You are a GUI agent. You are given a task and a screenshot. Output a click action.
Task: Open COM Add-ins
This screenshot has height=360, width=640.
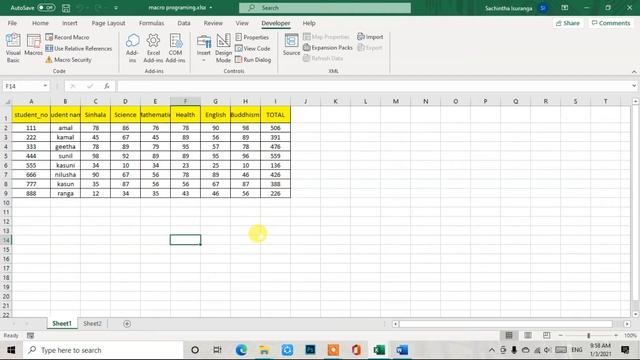pos(176,48)
